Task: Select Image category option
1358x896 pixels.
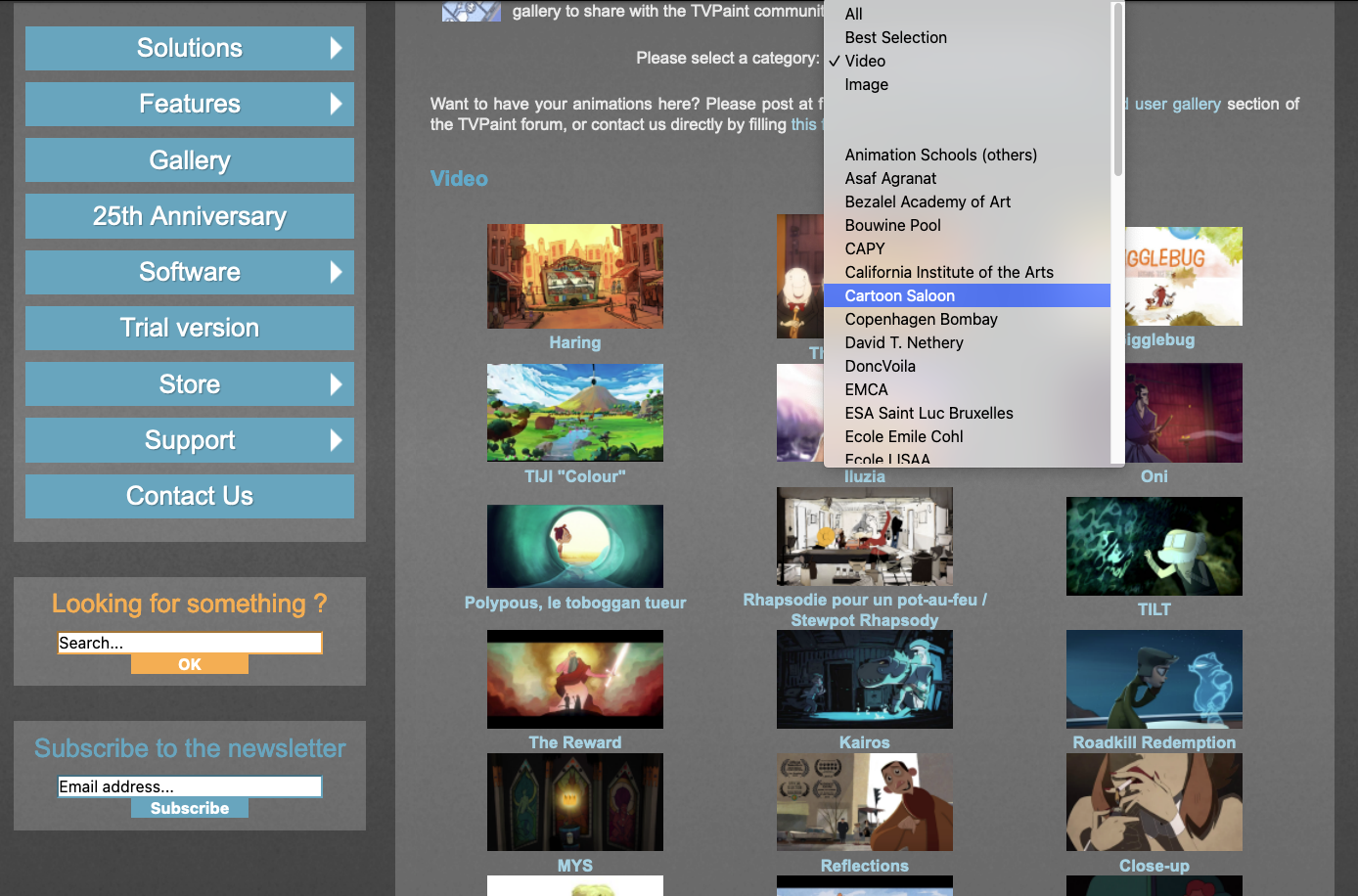Action: [967, 84]
